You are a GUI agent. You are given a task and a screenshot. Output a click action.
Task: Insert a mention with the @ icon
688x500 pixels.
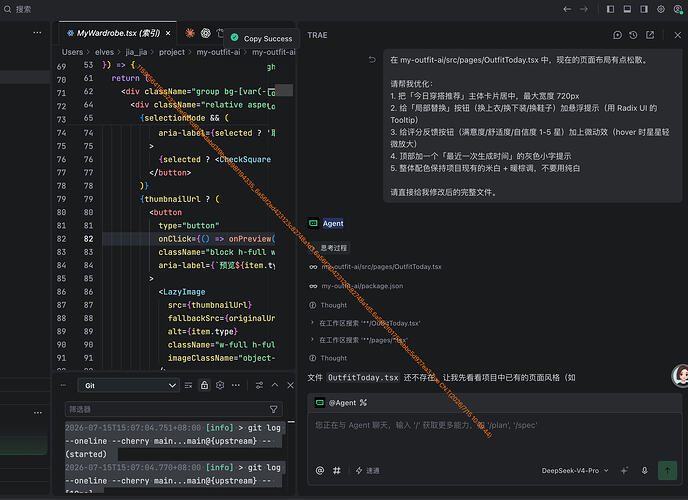(320, 471)
